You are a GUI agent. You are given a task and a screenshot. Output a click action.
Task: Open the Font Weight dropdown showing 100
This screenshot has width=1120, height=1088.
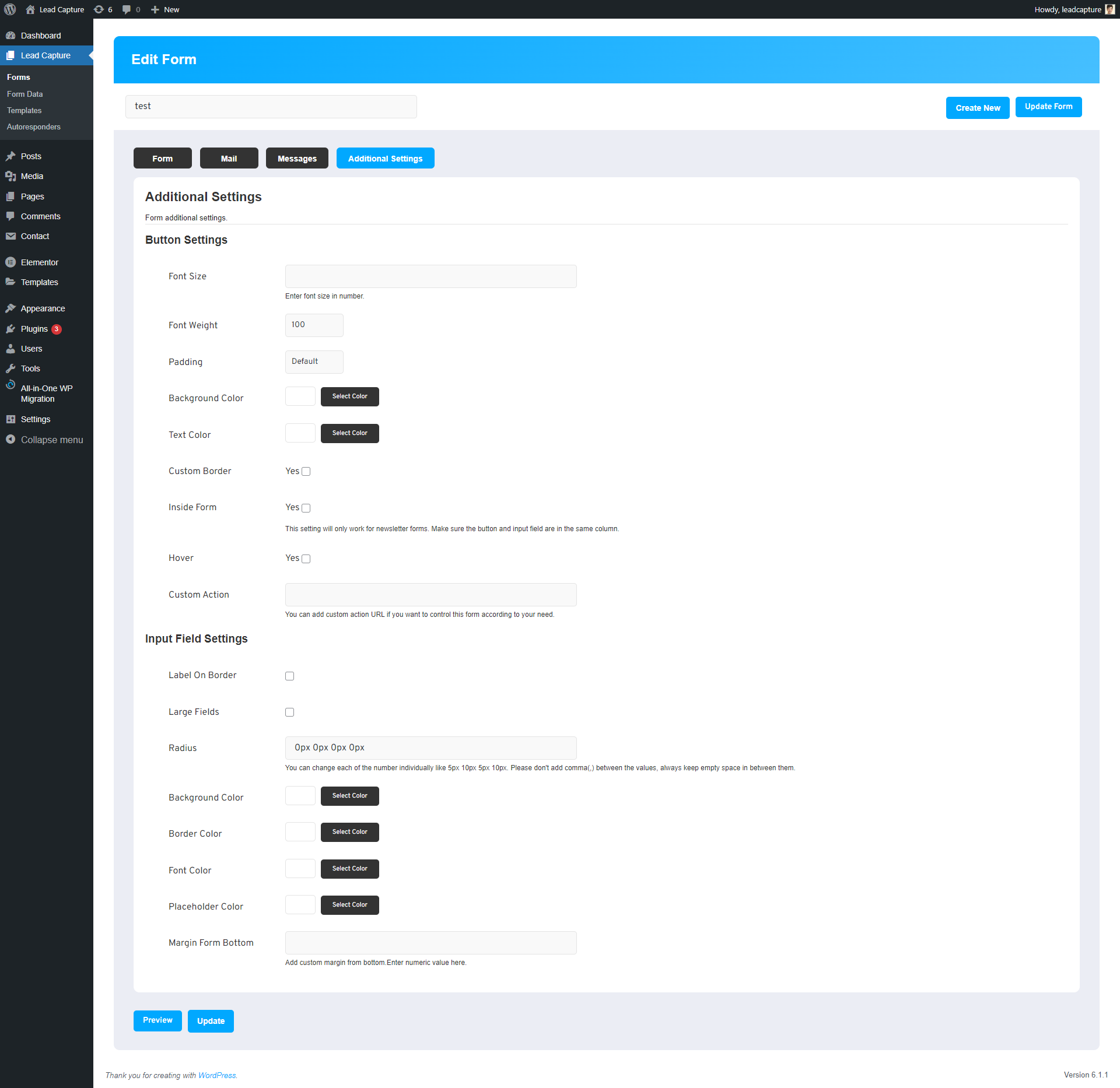tap(314, 325)
